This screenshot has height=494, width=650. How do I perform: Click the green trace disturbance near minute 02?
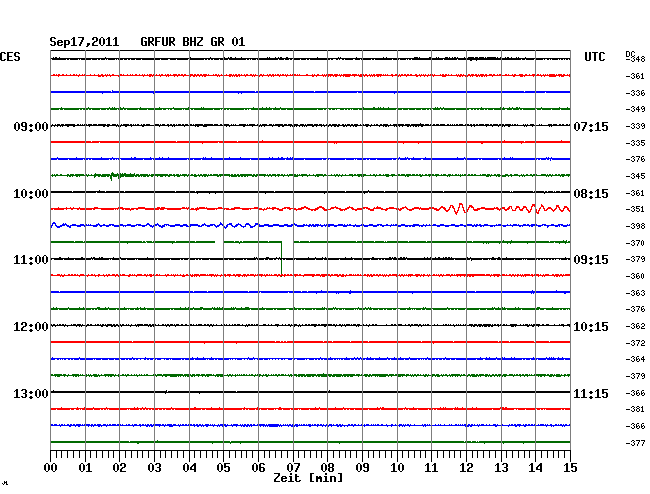click(114, 176)
